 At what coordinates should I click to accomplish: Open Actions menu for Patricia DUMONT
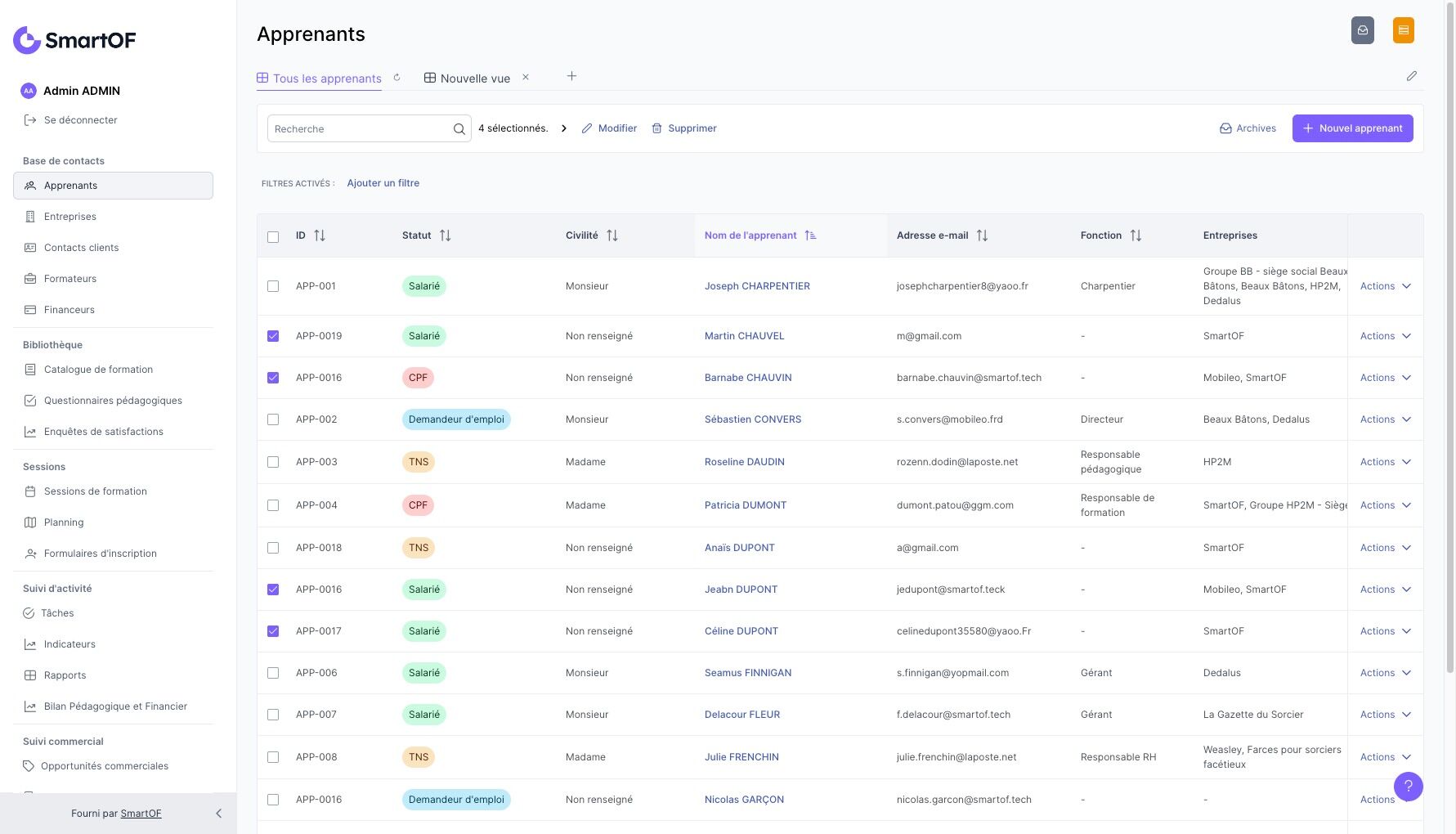coord(1385,505)
